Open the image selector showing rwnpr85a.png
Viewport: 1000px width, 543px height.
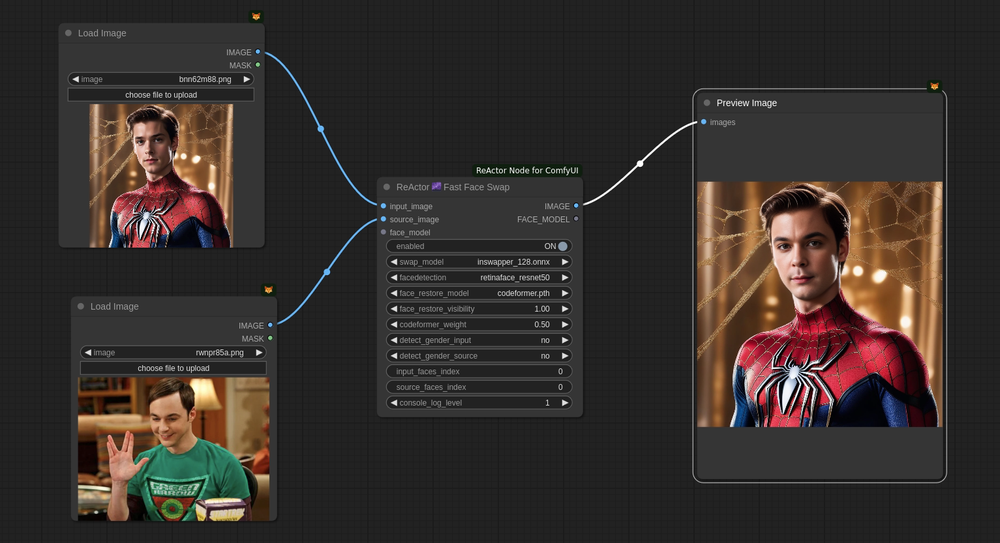tap(173, 352)
